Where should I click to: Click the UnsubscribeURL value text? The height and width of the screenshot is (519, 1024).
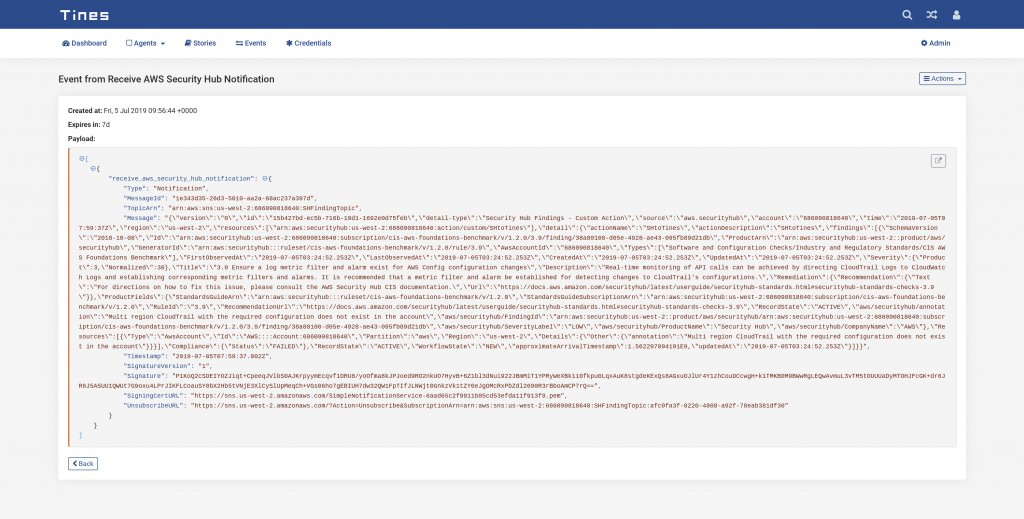[489, 405]
